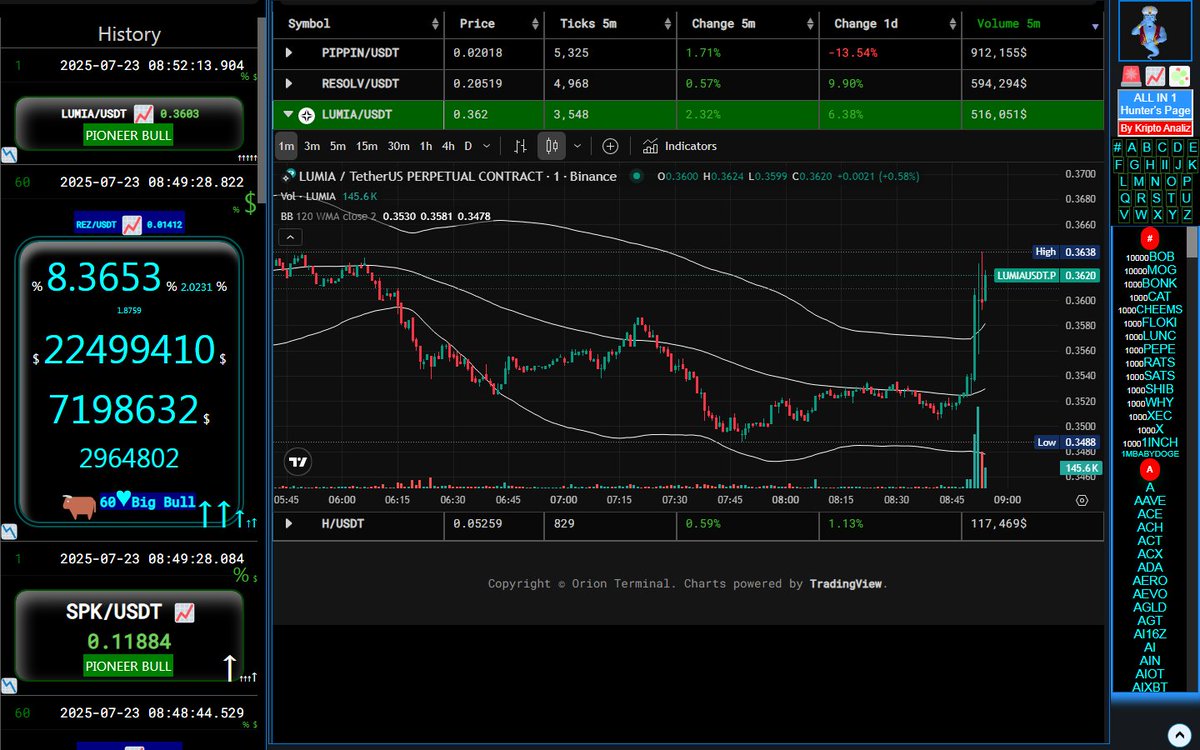Open ADA in the coin list
Viewport: 1200px width, 750px height.
[x=1150, y=567]
